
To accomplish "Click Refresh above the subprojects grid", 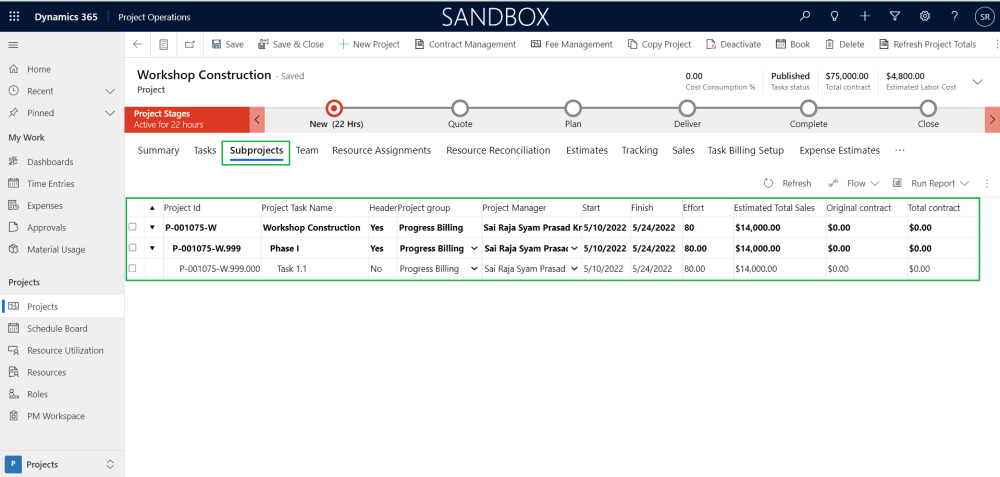I will (788, 183).
